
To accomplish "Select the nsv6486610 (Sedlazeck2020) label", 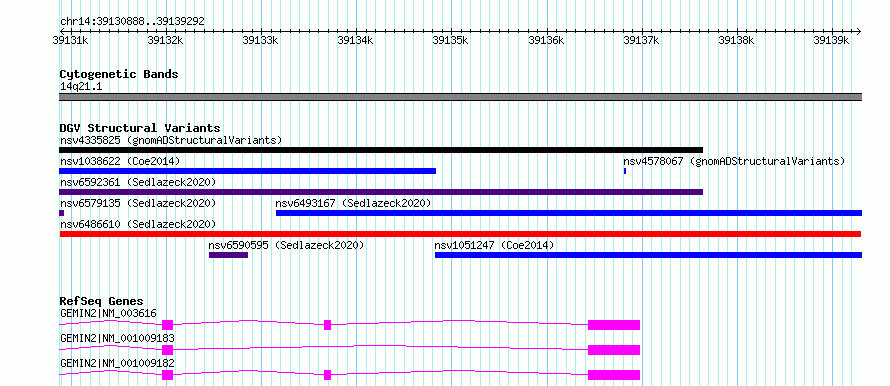I will coord(138,224).
